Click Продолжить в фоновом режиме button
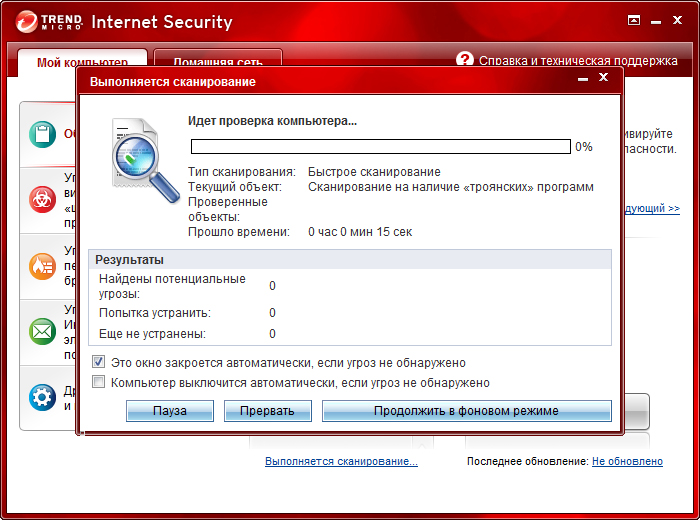This screenshot has height=520, width=700. pos(467,411)
